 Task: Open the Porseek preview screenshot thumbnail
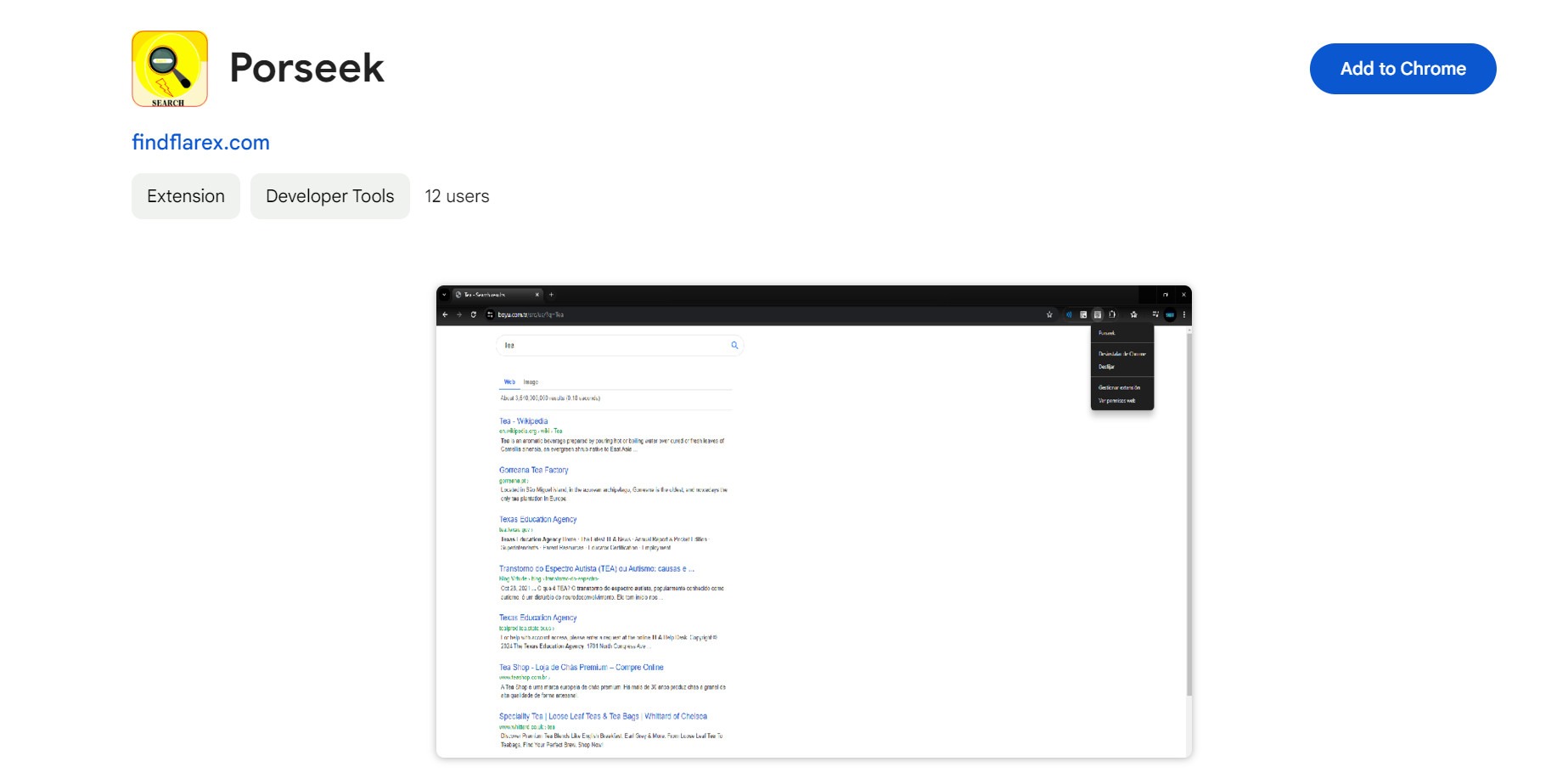tap(814, 522)
